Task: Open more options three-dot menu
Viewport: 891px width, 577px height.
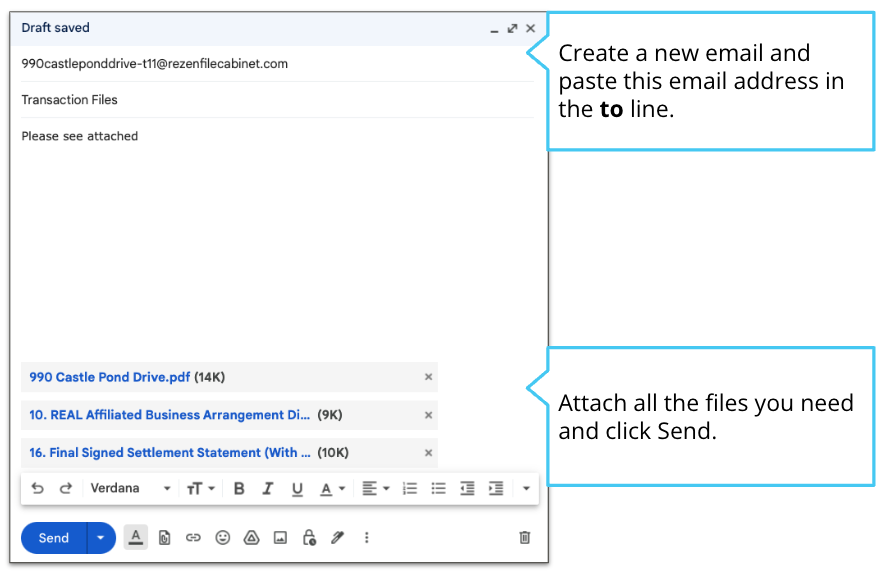Action: click(367, 538)
